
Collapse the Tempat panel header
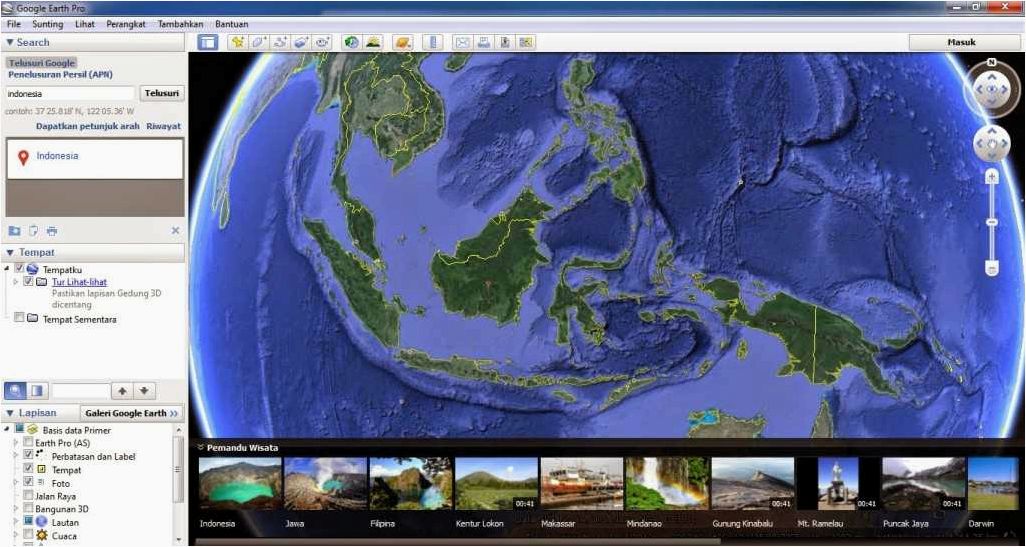pyautogui.click(x=94, y=253)
